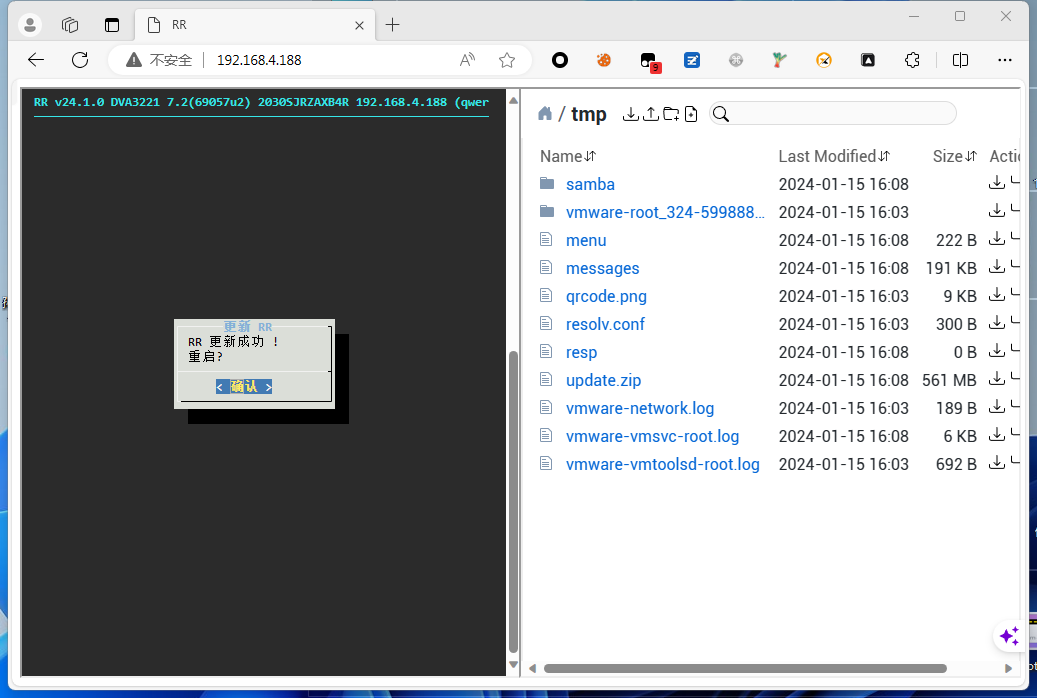Sort the file list by Last Modified

834,156
